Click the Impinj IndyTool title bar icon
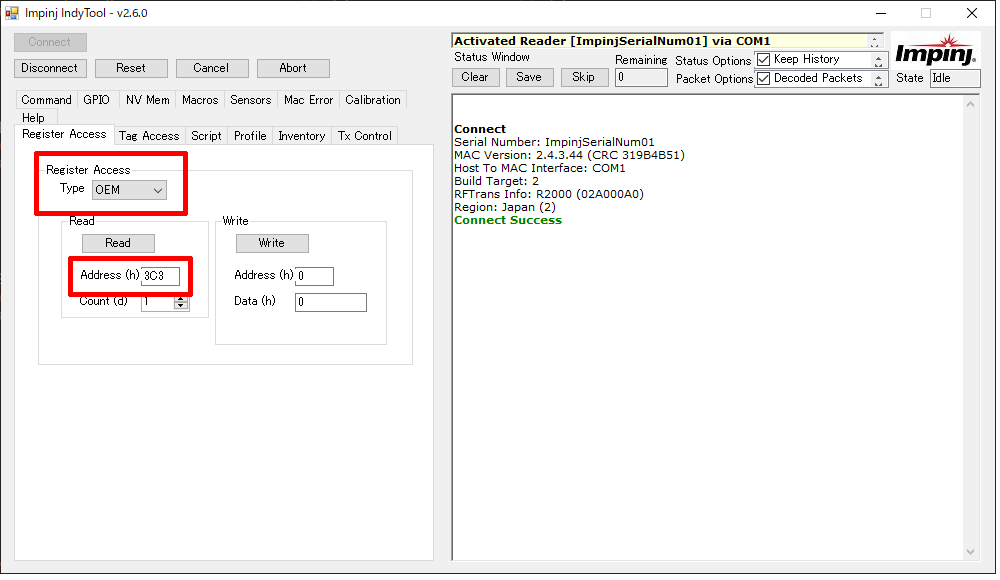The height and width of the screenshot is (580, 1000). point(11,13)
